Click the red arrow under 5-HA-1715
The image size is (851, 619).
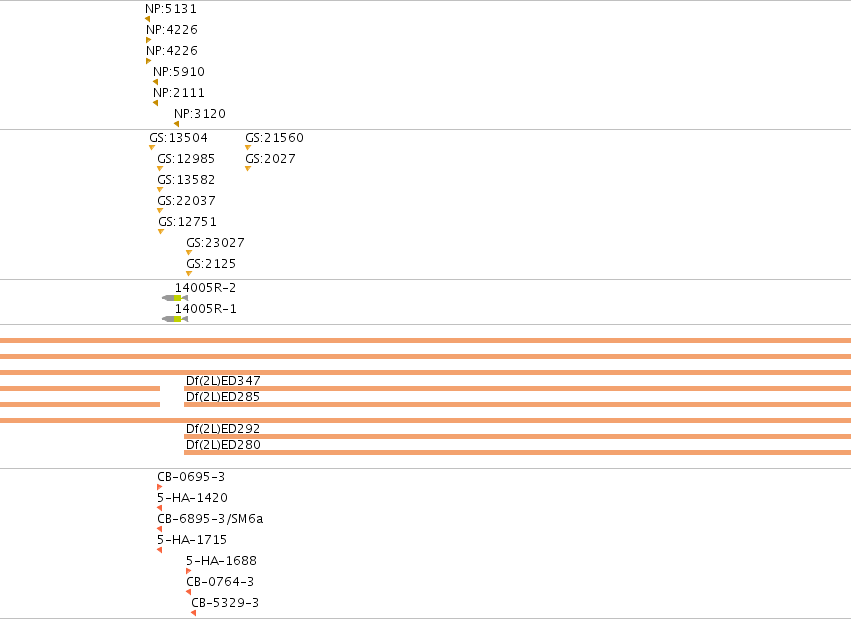click(160, 550)
